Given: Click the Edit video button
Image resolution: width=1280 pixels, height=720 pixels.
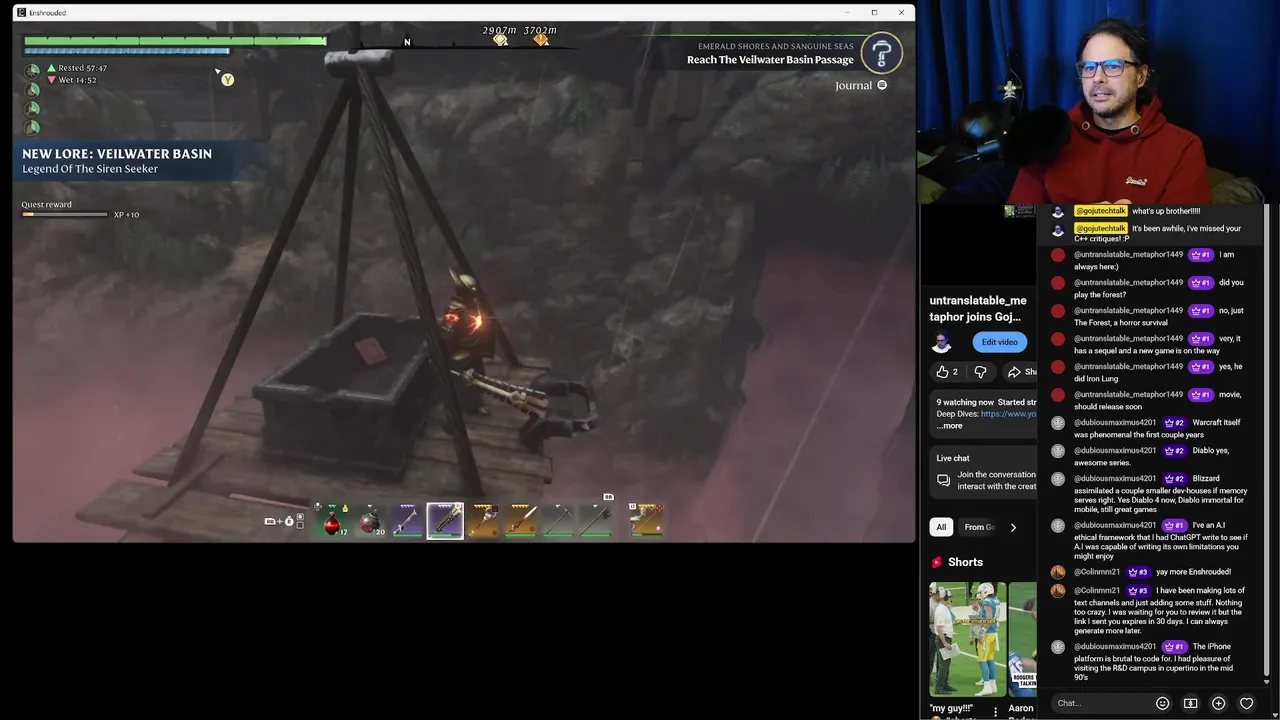Looking at the screenshot, I should [999, 342].
